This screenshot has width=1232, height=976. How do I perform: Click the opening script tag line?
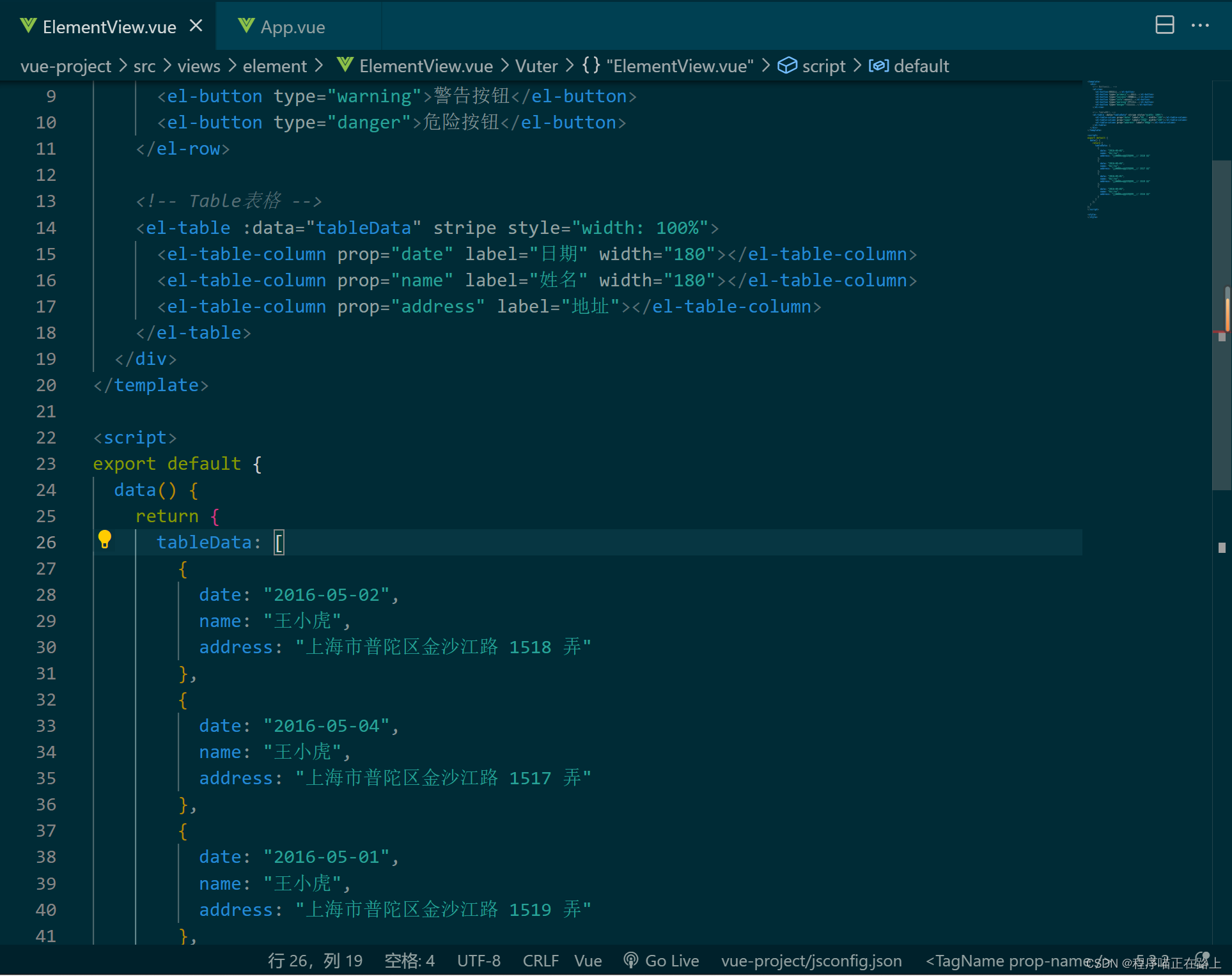[135, 437]
